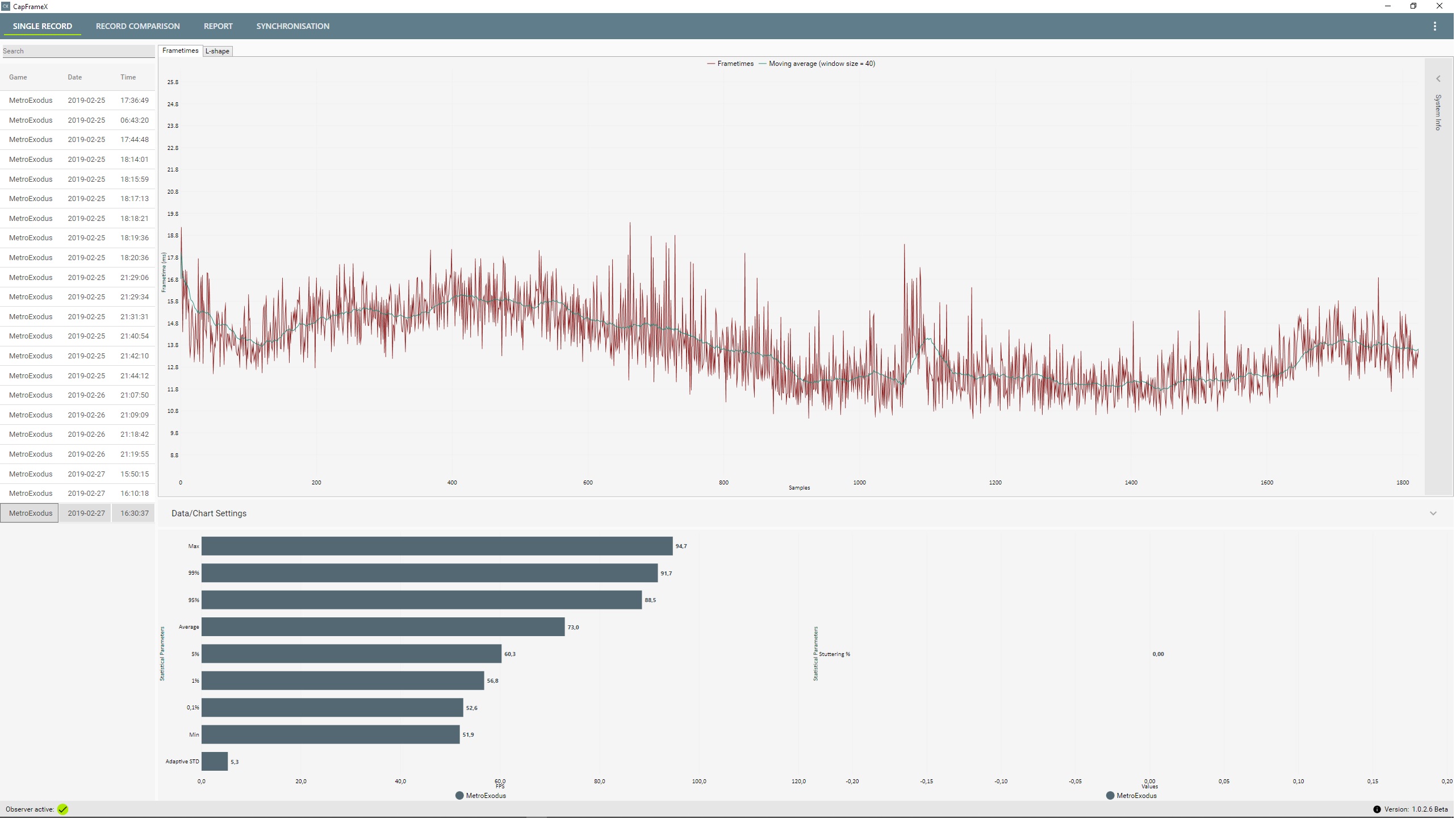Click the Observer active green checkmark icon
1456x819 pixels.
63,810
